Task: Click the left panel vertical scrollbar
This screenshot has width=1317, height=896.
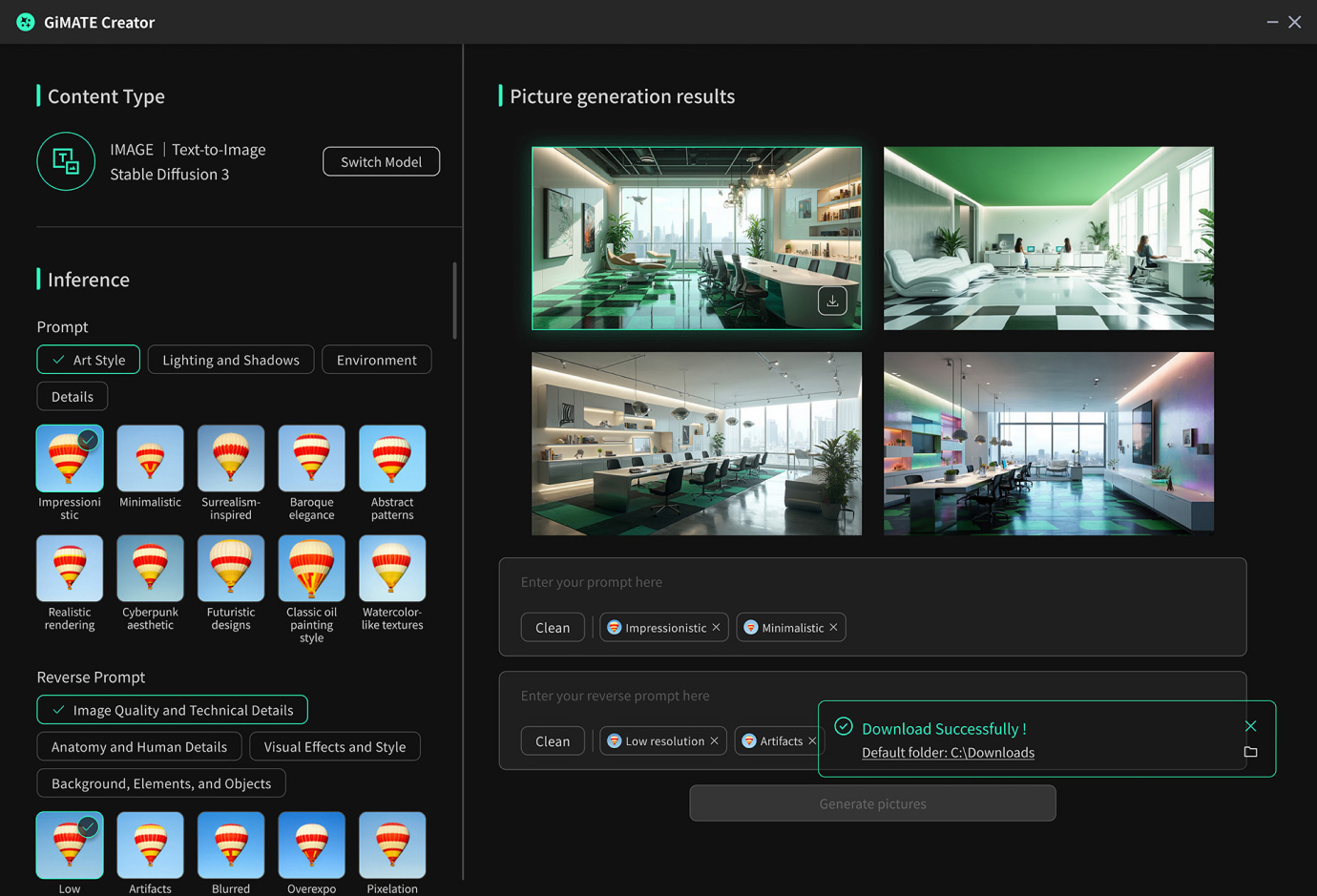Action: pyautogui.click(x=454, y=301)
